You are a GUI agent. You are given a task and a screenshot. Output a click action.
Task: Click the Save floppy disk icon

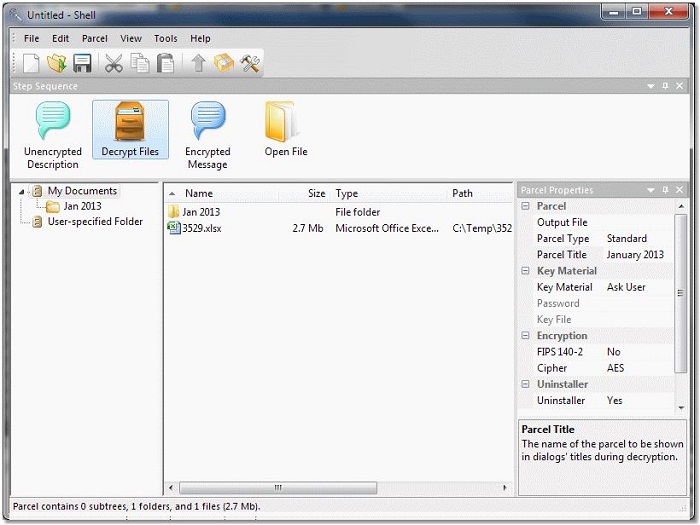(82, 64)
